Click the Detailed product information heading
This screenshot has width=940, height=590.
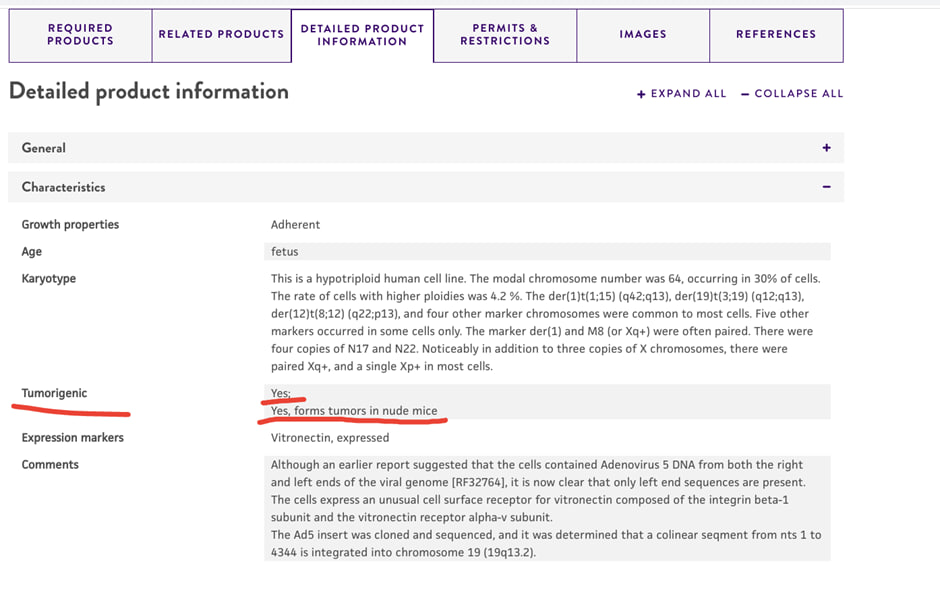point(148,92)
